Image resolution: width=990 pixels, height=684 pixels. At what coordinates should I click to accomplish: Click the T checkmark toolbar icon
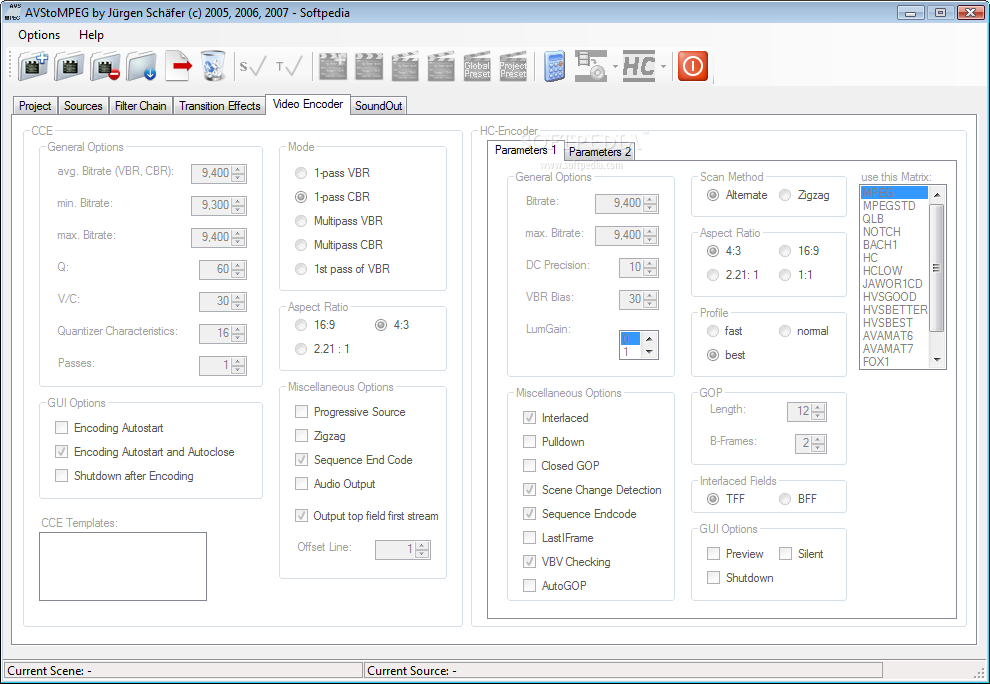click(x=289, y=66)
